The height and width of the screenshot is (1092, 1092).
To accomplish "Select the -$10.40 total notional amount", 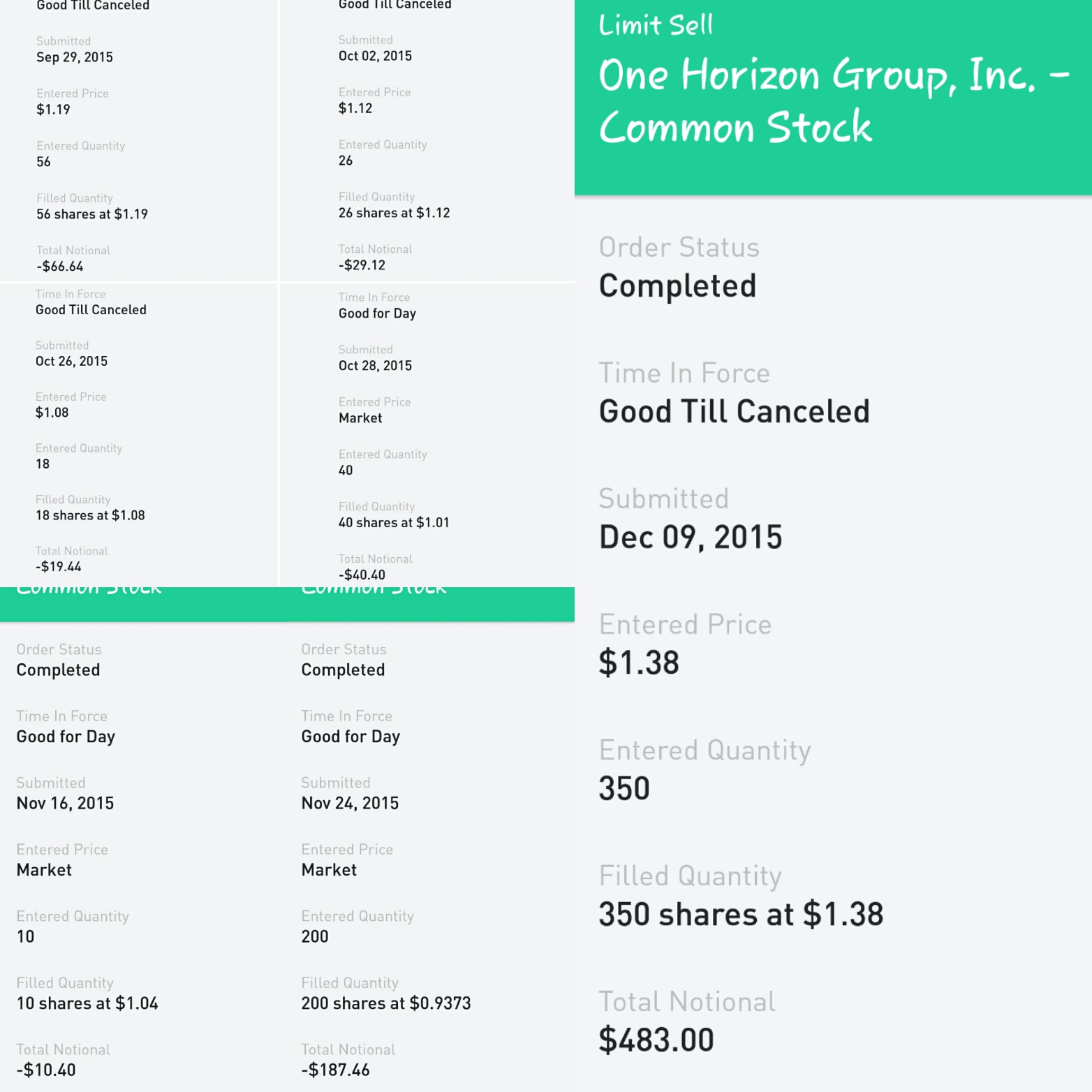I will pos(46,1070).
